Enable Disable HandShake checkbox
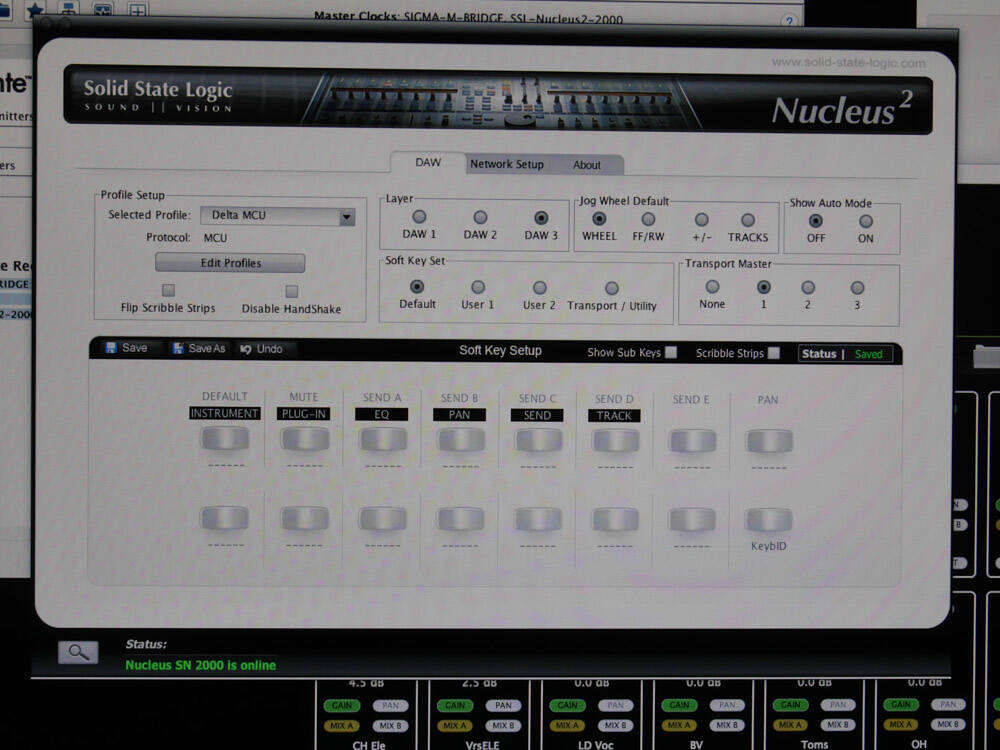 [x=291, y=291]
